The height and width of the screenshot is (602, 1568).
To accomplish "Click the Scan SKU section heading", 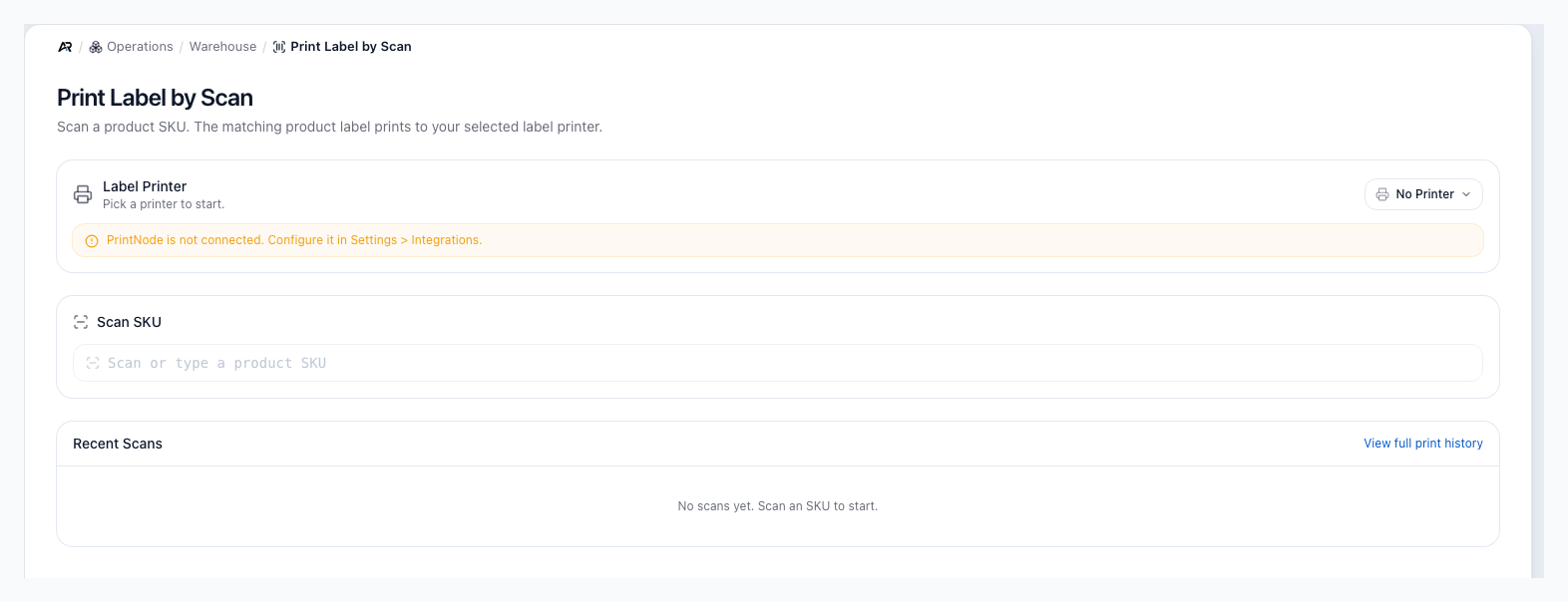I will [129, 322].
